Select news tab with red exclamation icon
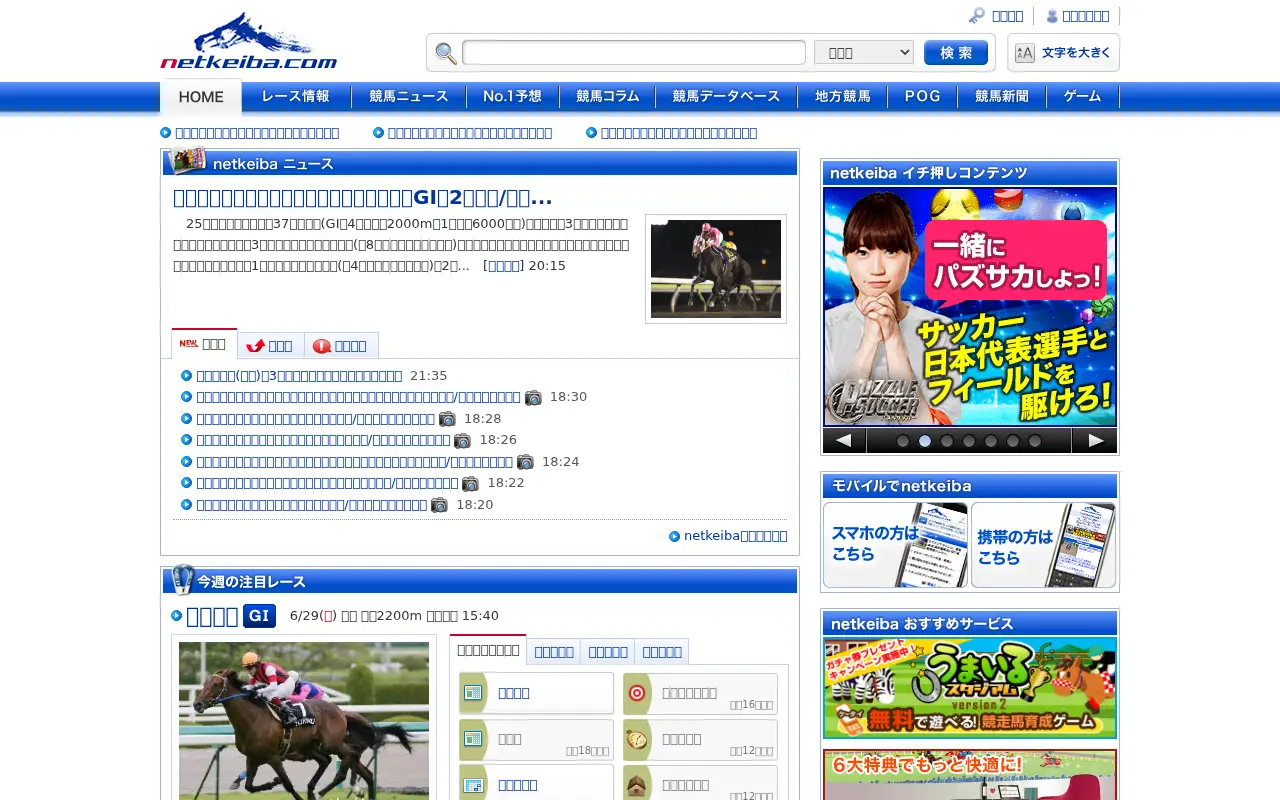Viewport: 1280px width, 800px height. [341, 345]
